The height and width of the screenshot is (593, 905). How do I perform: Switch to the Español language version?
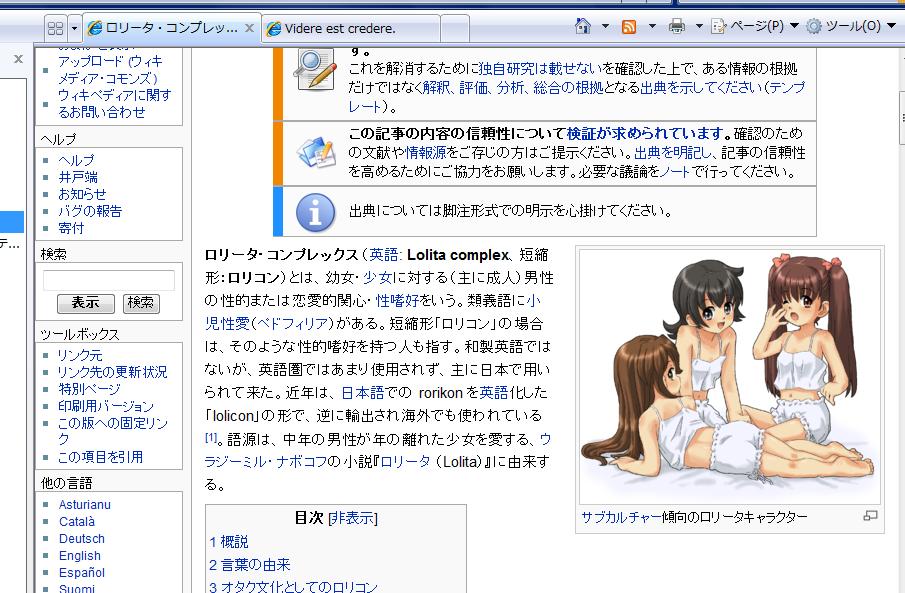pos(82,573)
